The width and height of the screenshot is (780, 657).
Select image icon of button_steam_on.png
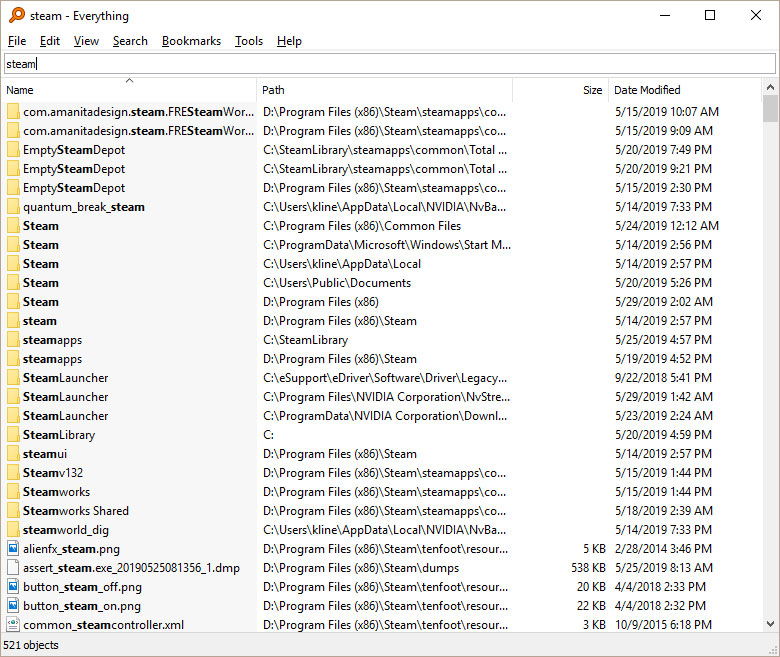13,606
